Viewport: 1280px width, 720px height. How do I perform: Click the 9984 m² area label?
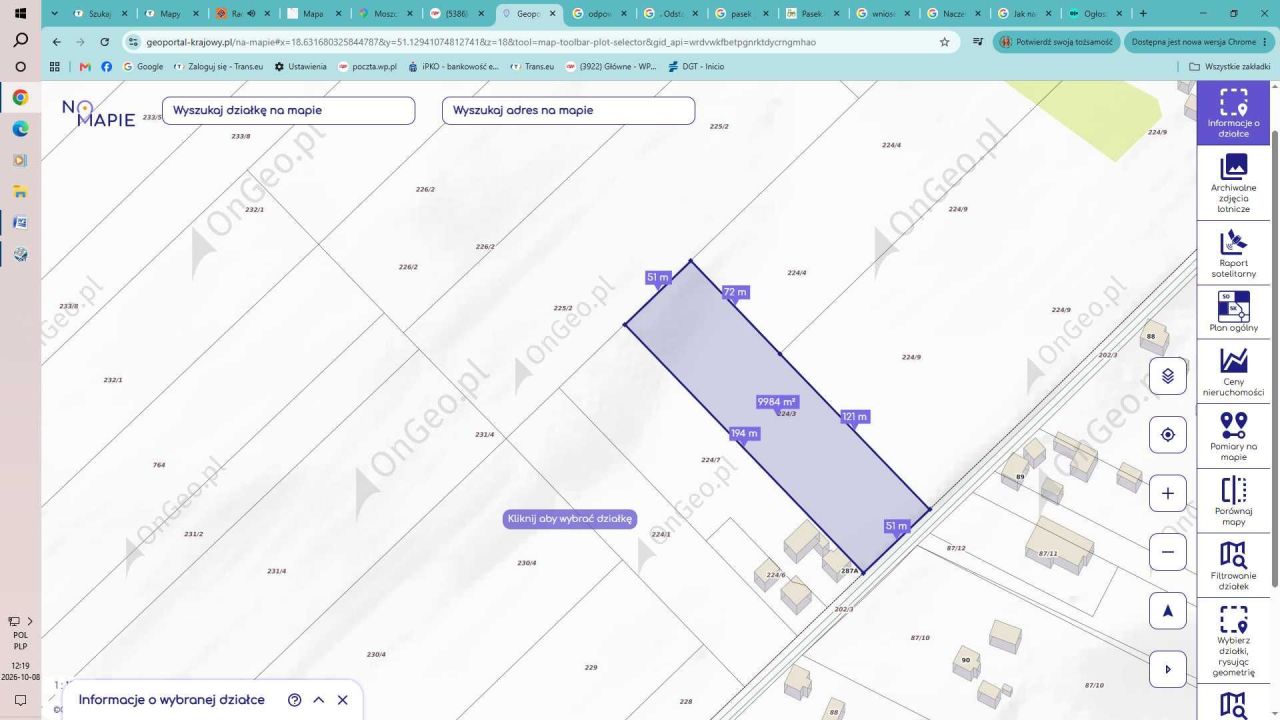coord(777,402)
